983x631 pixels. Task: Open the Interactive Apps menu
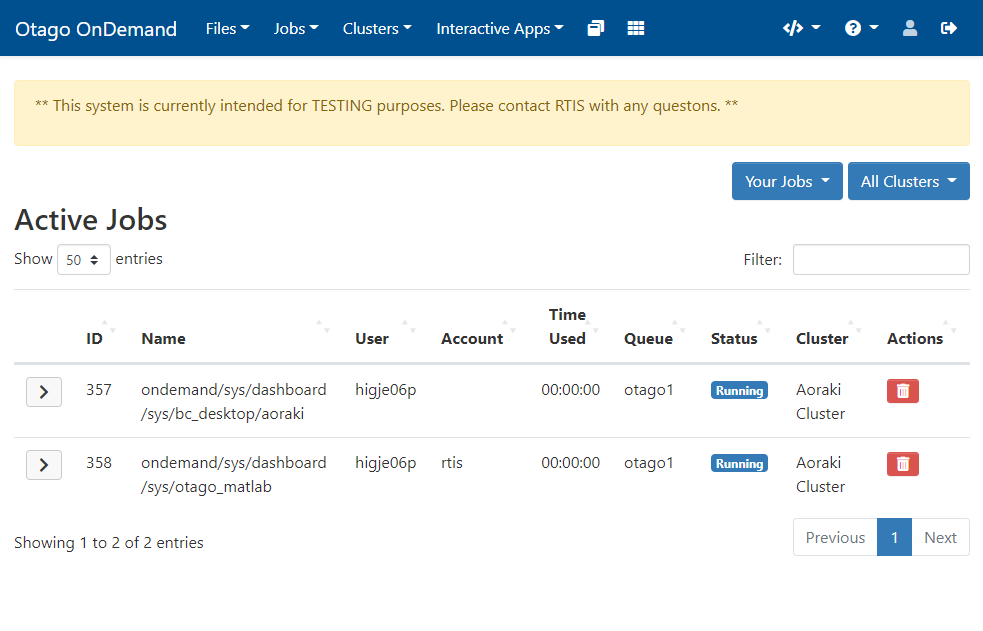click(x=499, y=28)
